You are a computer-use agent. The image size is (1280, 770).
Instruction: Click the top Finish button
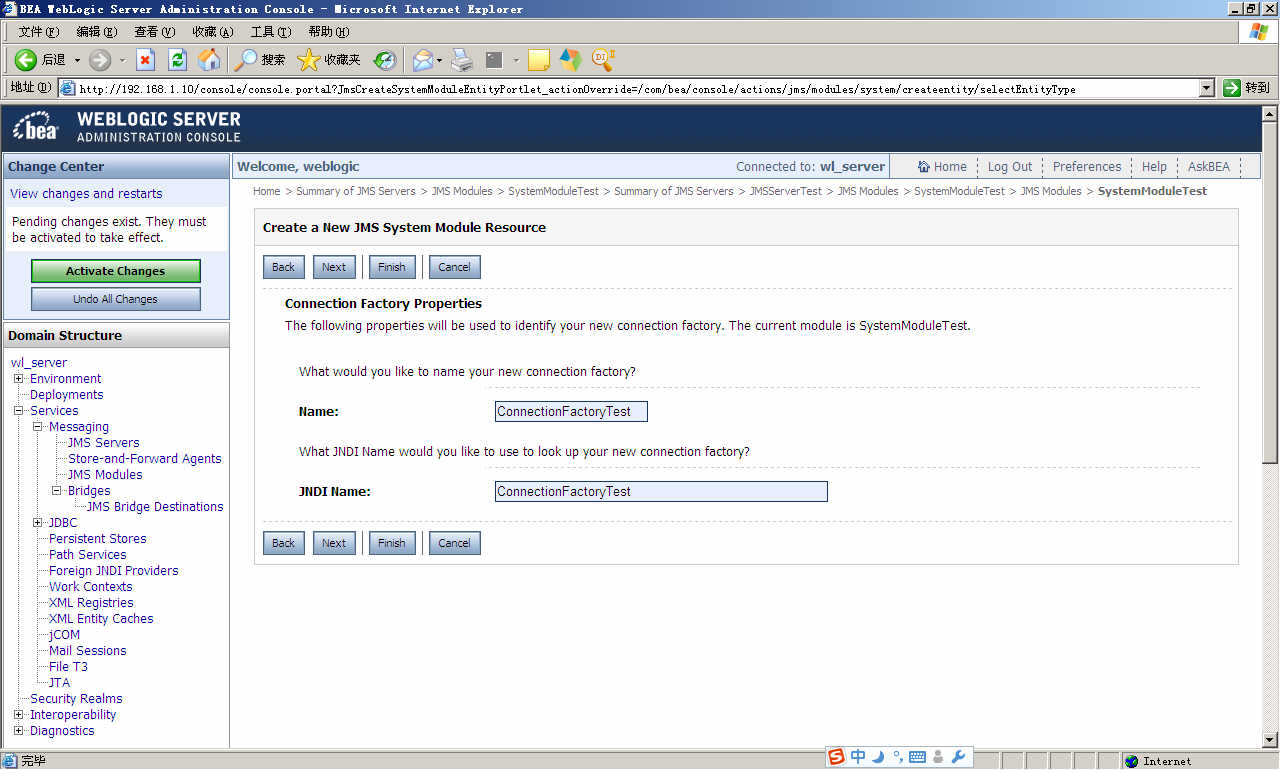click(x=392, y=267)
